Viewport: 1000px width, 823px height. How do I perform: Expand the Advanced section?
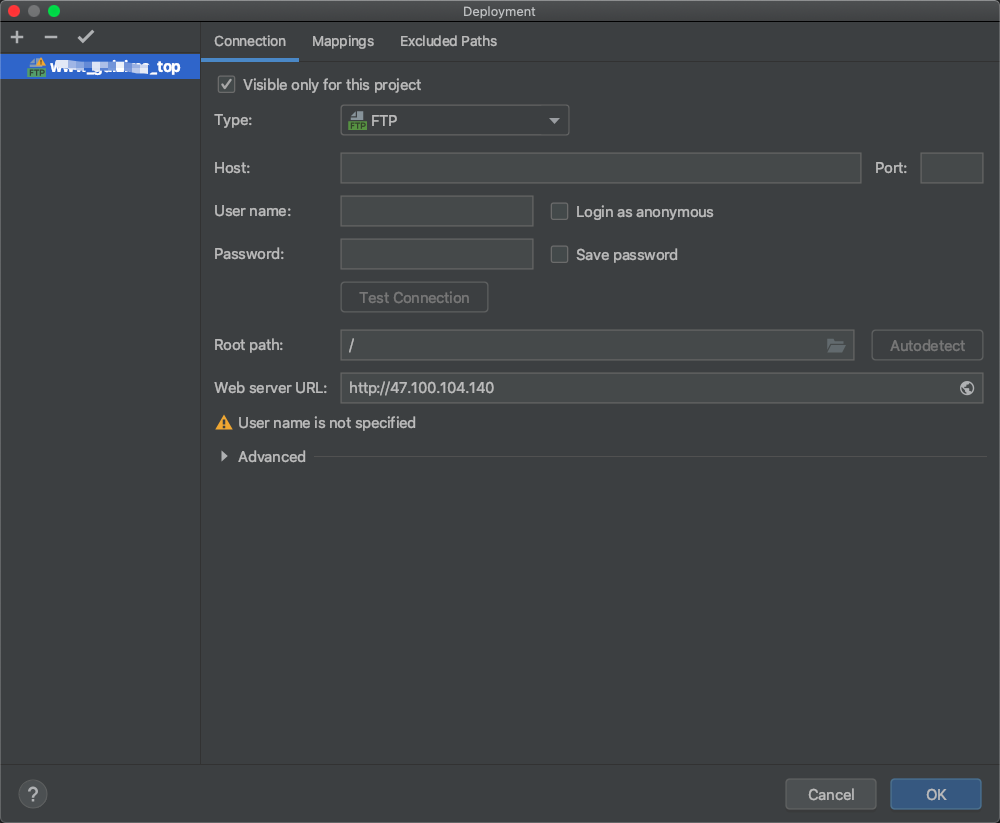tap(224, 457)
